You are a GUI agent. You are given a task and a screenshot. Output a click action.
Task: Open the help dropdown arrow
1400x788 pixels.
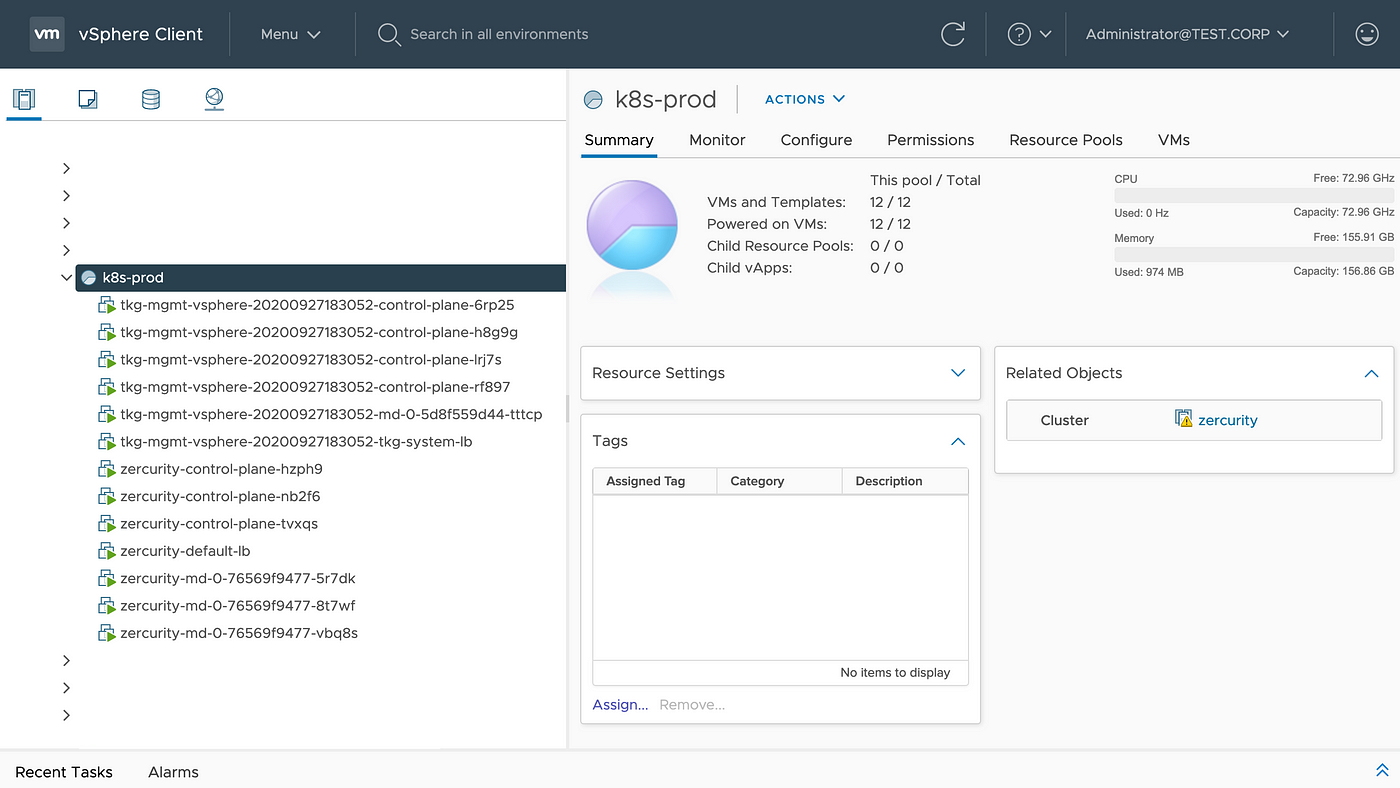pos(1046,34)
